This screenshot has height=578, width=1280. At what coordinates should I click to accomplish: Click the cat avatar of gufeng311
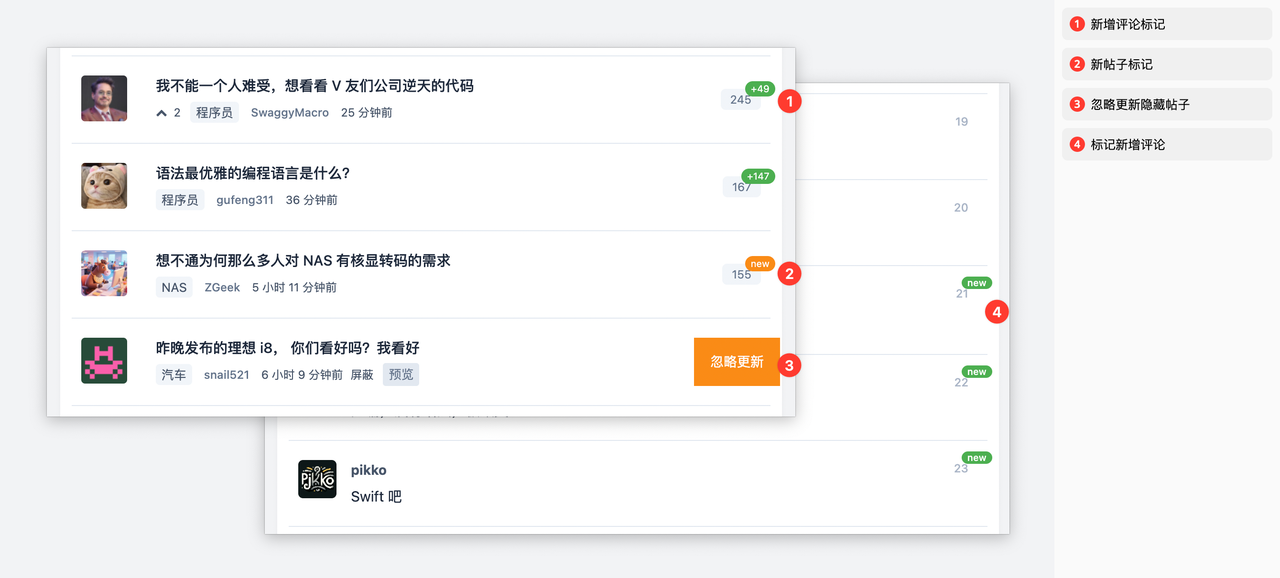point(104,186)
